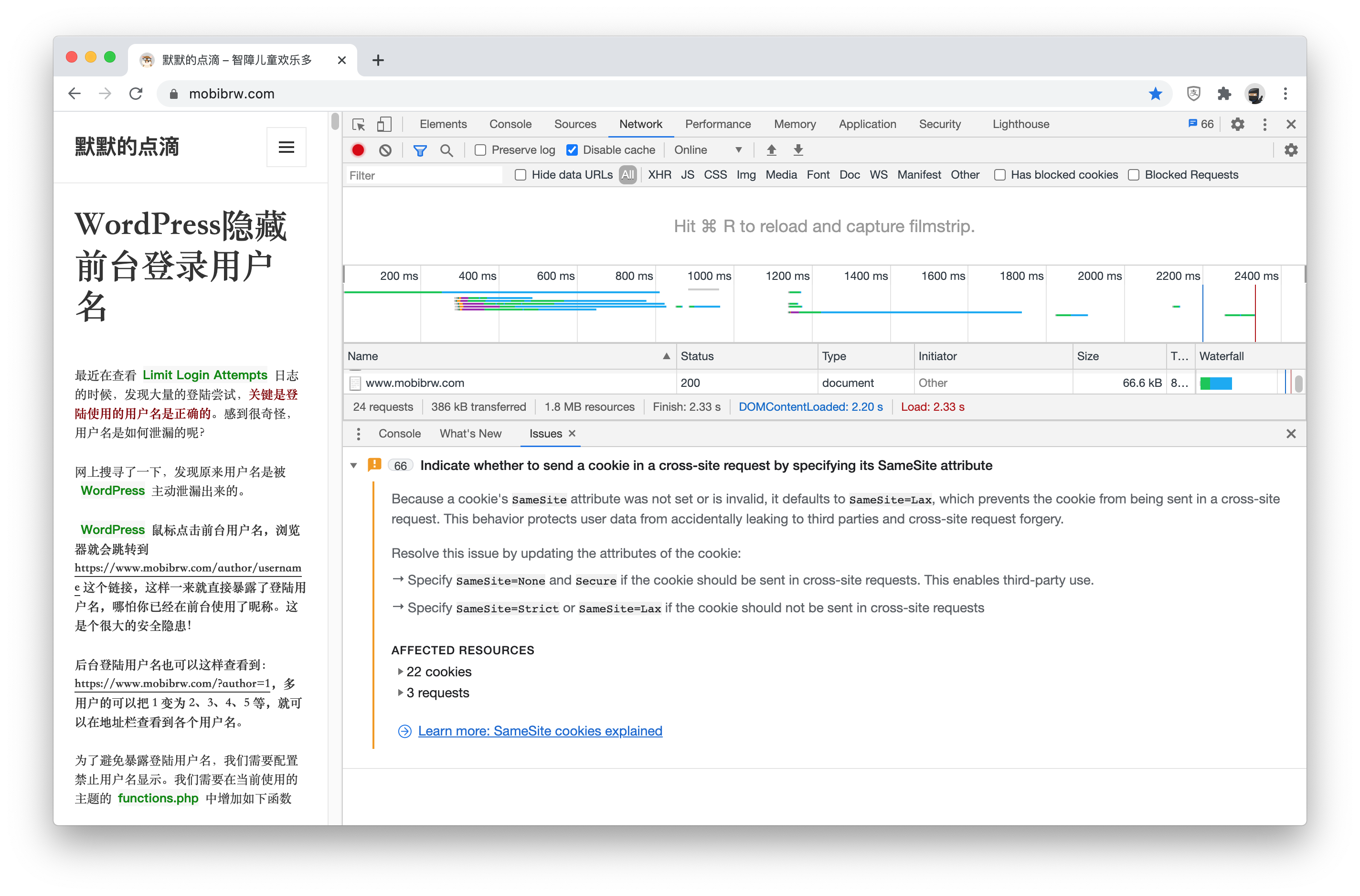The width and height of the screenshot is (1360, 896).
Task: Close the bottom drawer
Action: click(1290, 434)
